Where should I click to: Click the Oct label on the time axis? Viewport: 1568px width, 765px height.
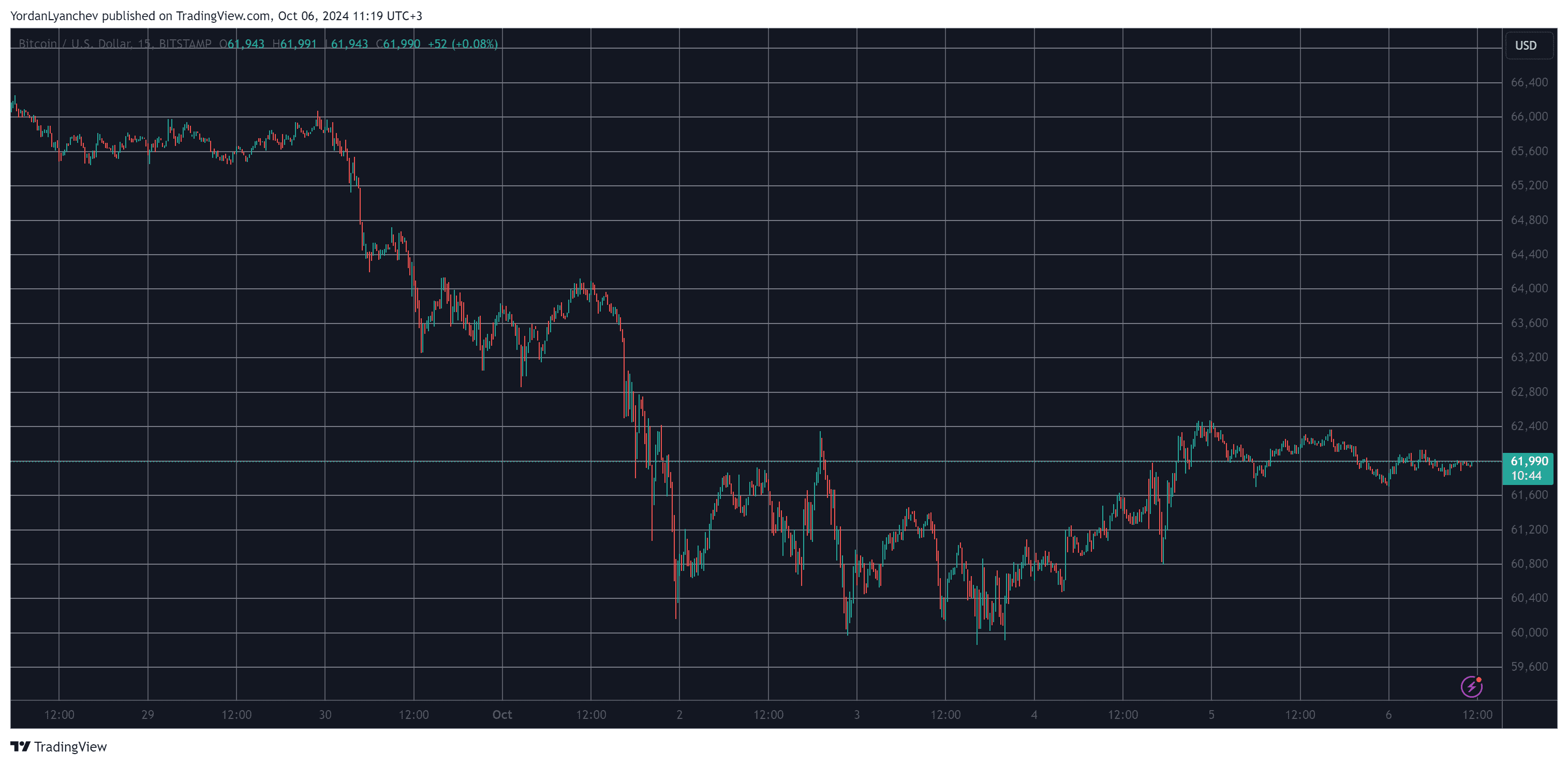tap(502, 714)
